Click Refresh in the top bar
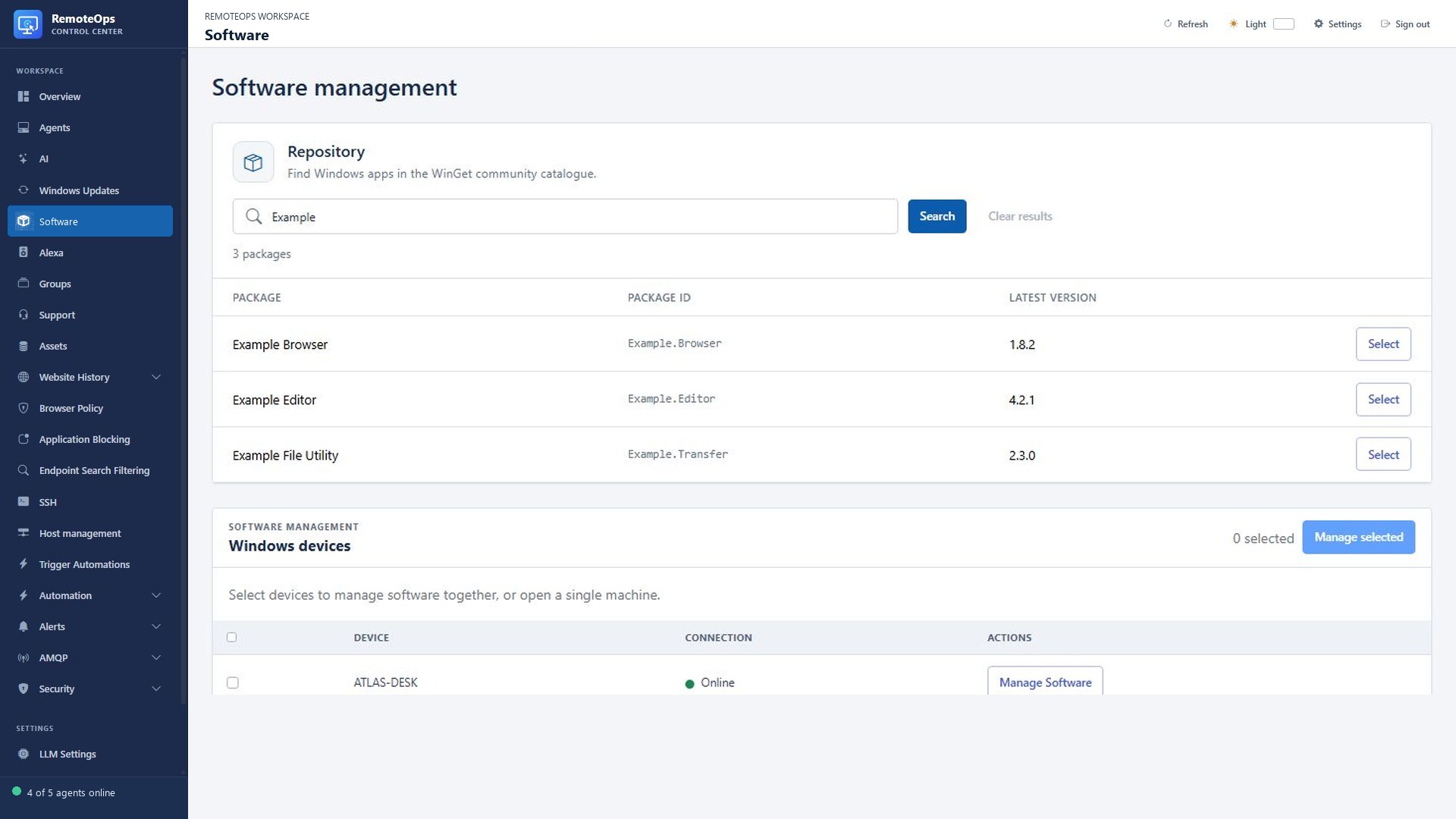This screenshot has height=819, width=1456. (x=1186, y=24)
